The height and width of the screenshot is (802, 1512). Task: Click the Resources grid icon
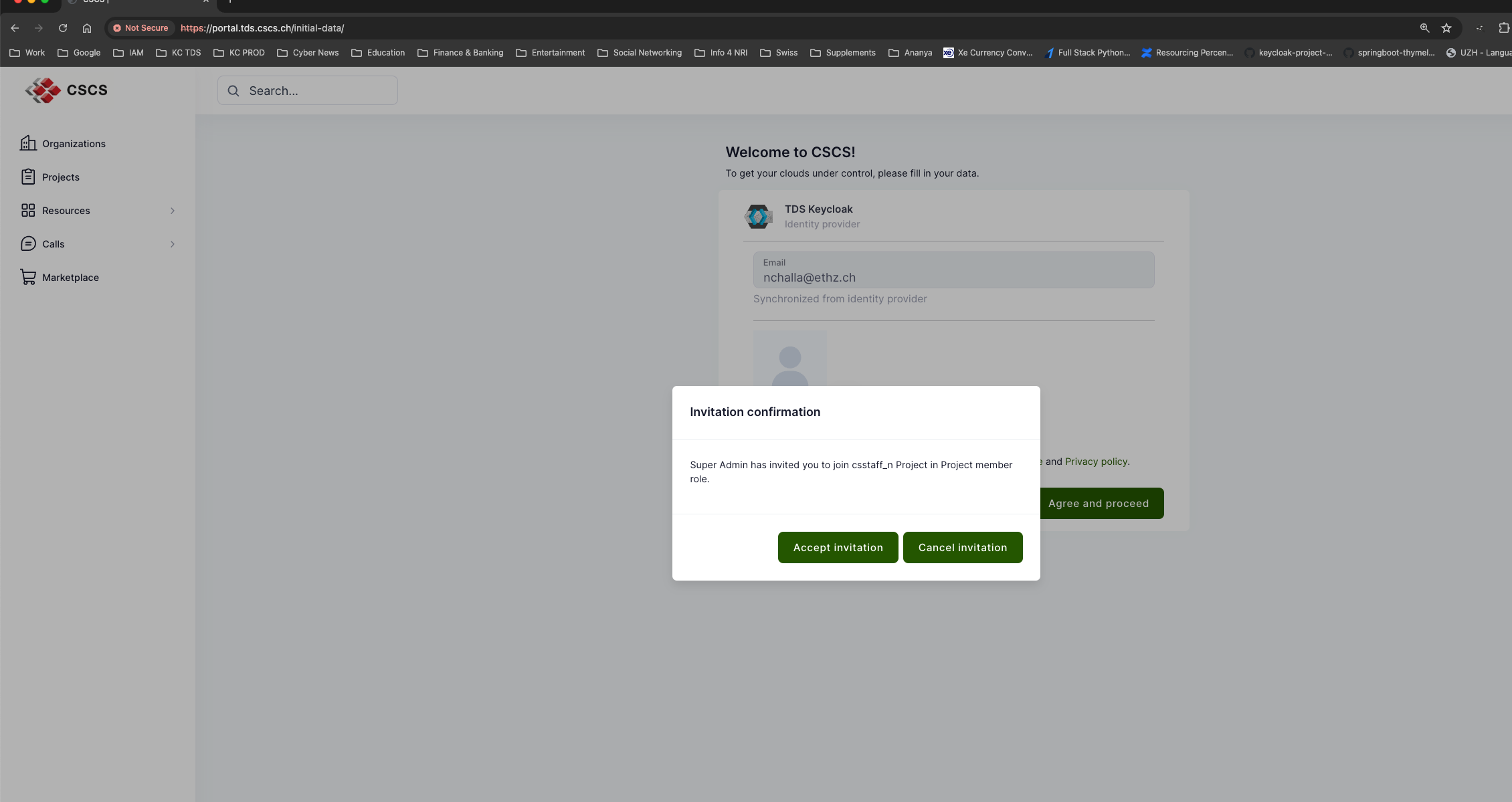(28, 210)
